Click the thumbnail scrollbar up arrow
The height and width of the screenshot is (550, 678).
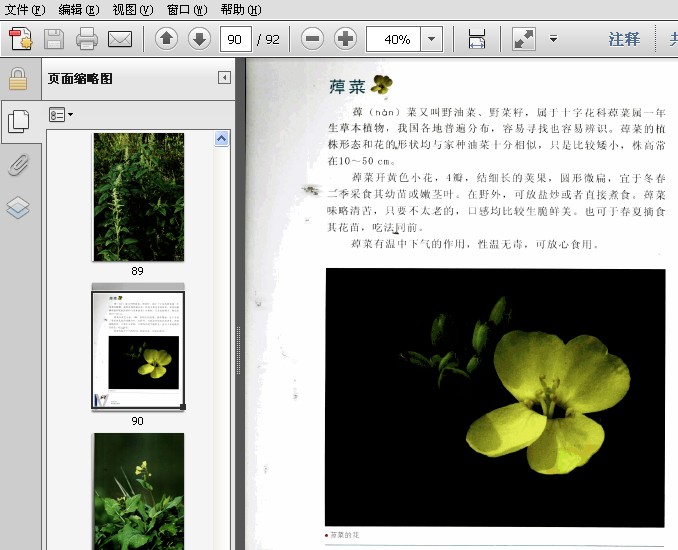pyautogui.click(x=221, y=139)
